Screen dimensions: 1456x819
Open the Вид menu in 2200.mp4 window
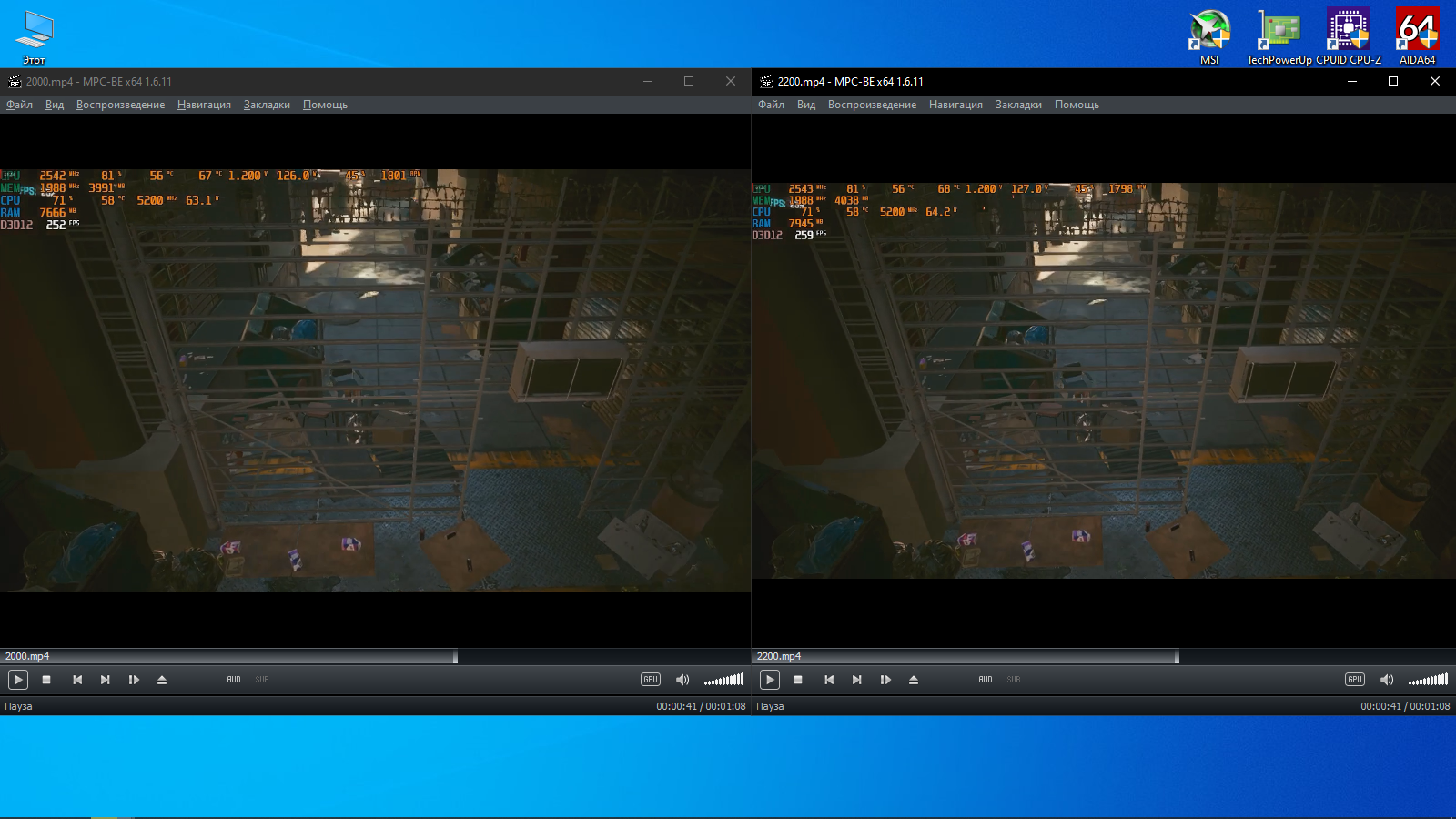click(x=806, y=105)
